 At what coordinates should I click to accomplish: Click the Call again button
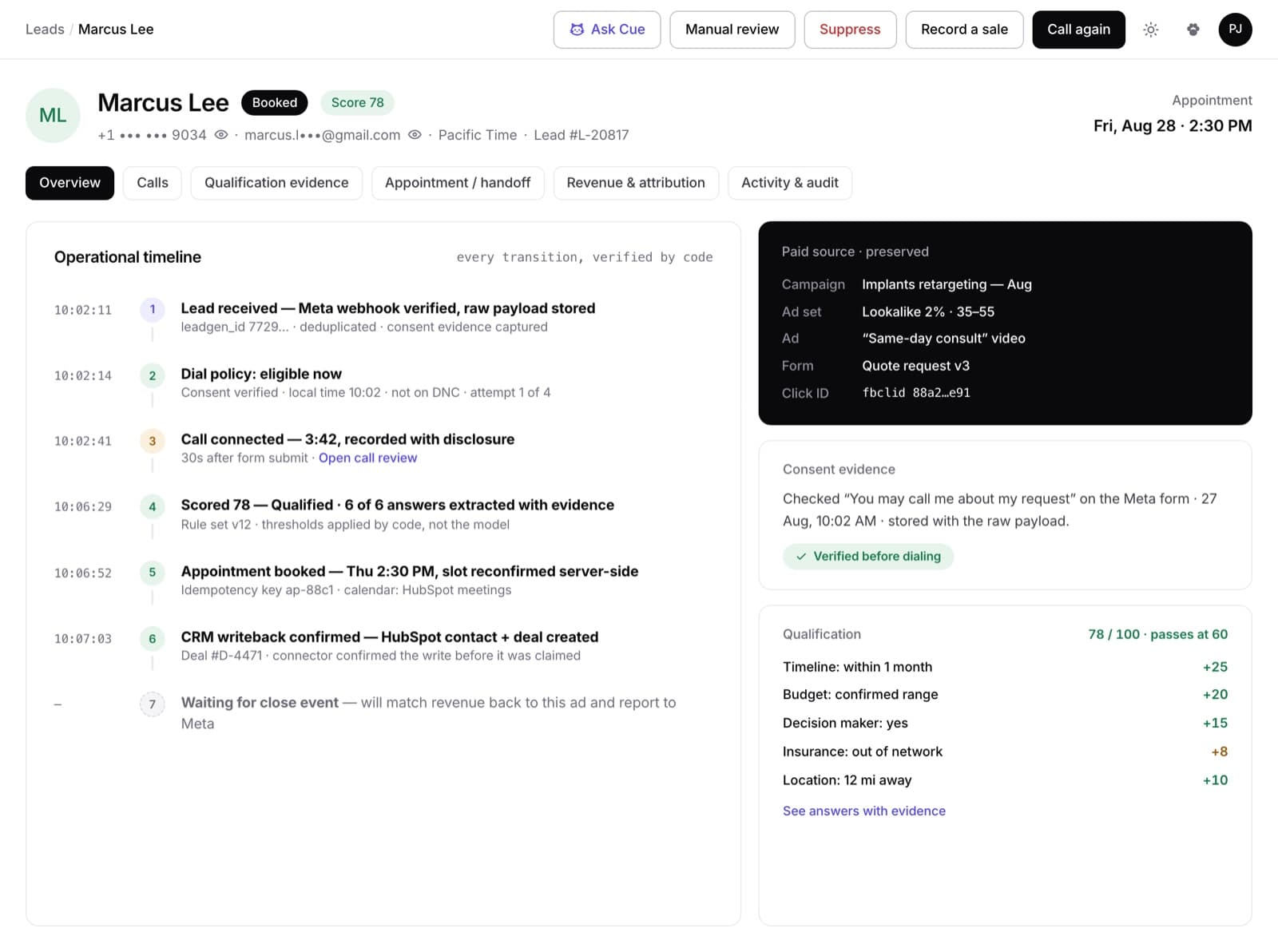click(x=1078, y=30)
